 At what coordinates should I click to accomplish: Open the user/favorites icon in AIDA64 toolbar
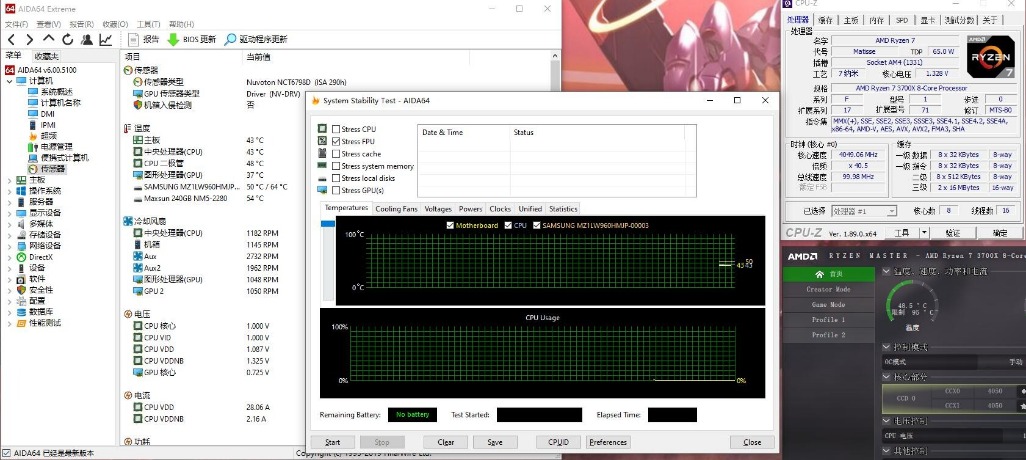tap(86, 40)
